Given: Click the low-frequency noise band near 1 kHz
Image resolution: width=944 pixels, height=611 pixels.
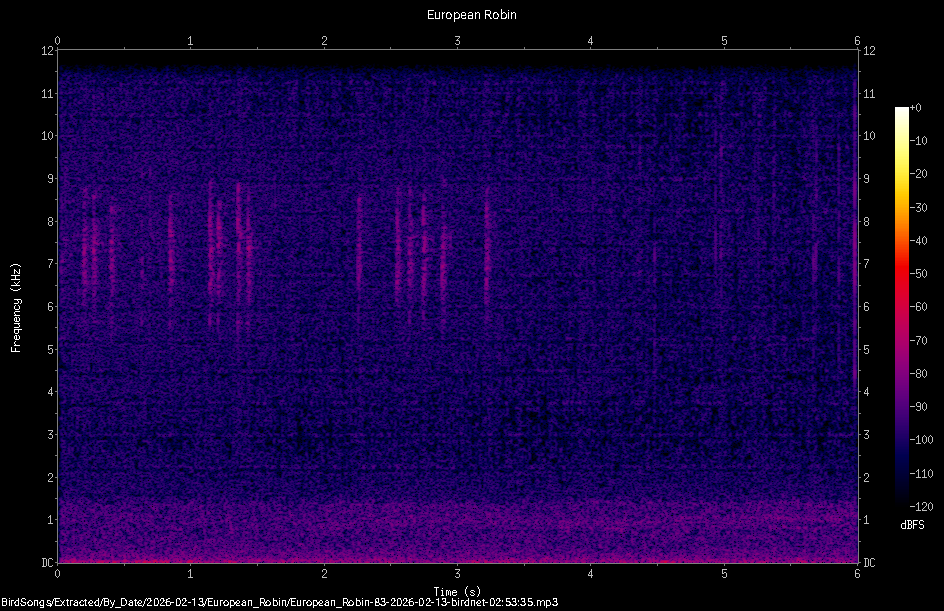Looking at the screenshot, I should (x=450, y=520).
